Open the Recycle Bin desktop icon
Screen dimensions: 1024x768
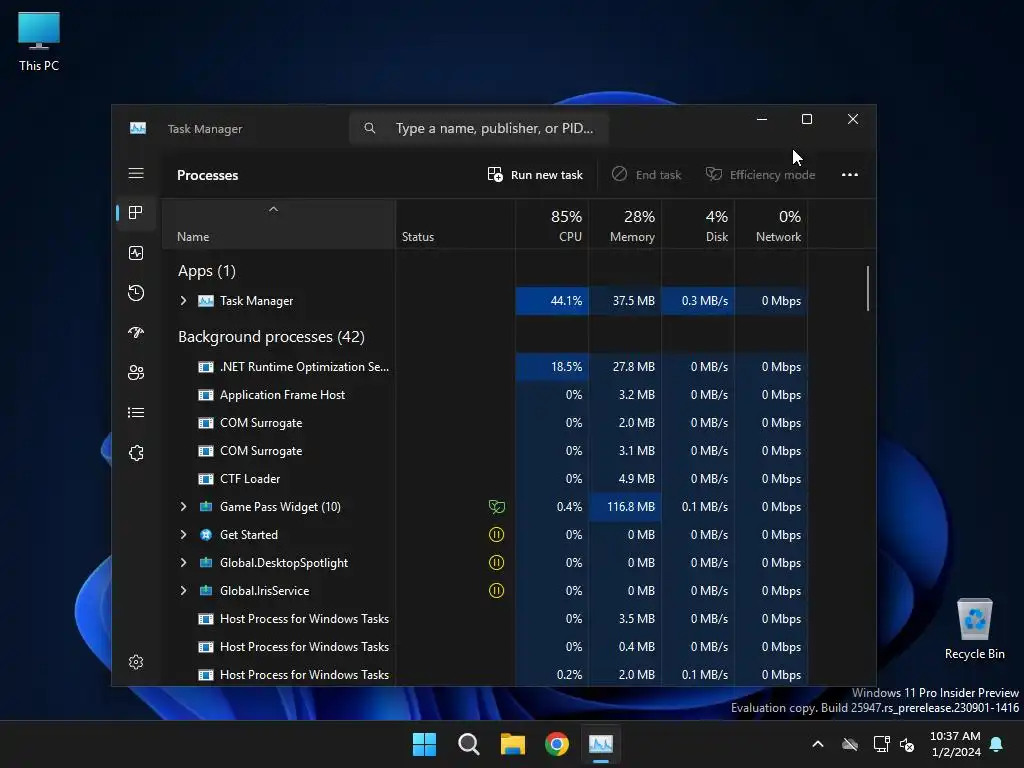pyautogui.click(x=974, y=629)
